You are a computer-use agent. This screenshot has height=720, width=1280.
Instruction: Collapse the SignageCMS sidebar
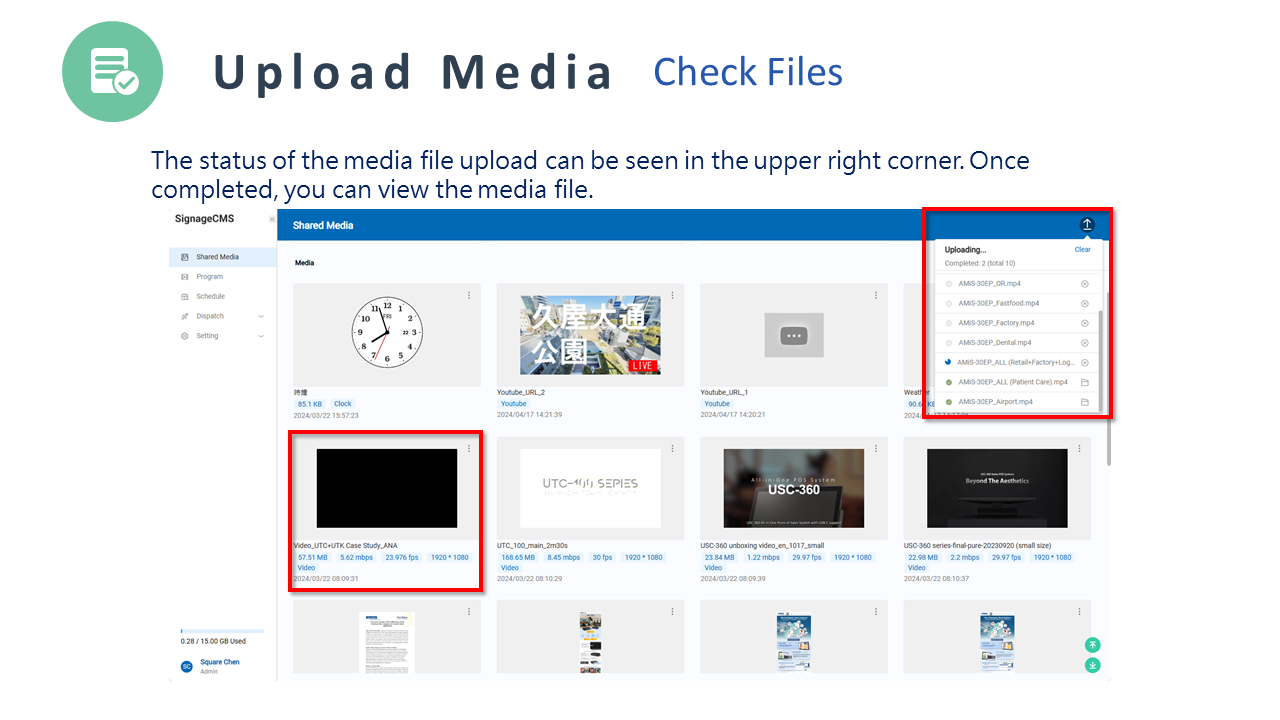click(272, 219)
